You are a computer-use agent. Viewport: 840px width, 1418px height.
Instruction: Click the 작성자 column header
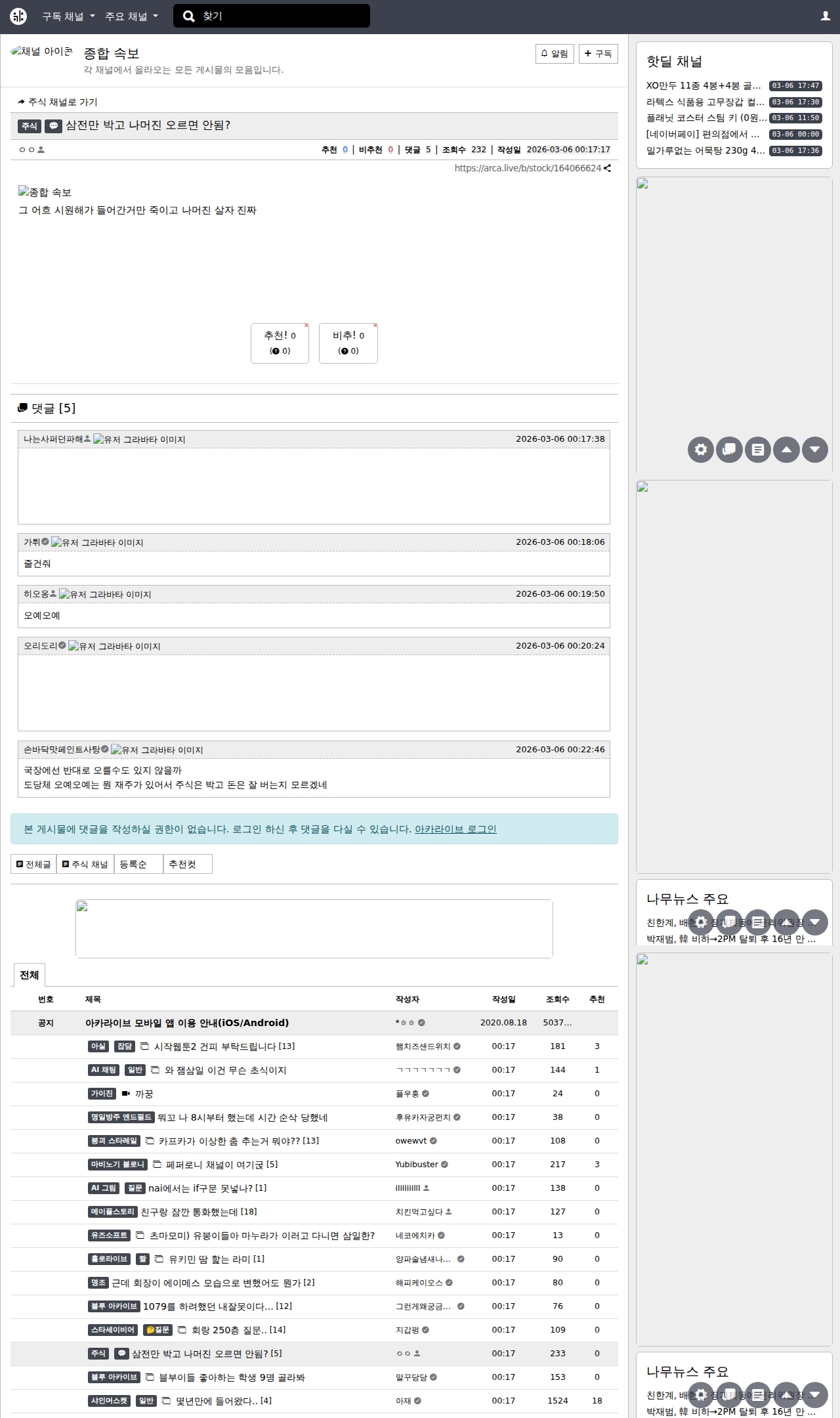pyautogui.click(x=407, y=999)
